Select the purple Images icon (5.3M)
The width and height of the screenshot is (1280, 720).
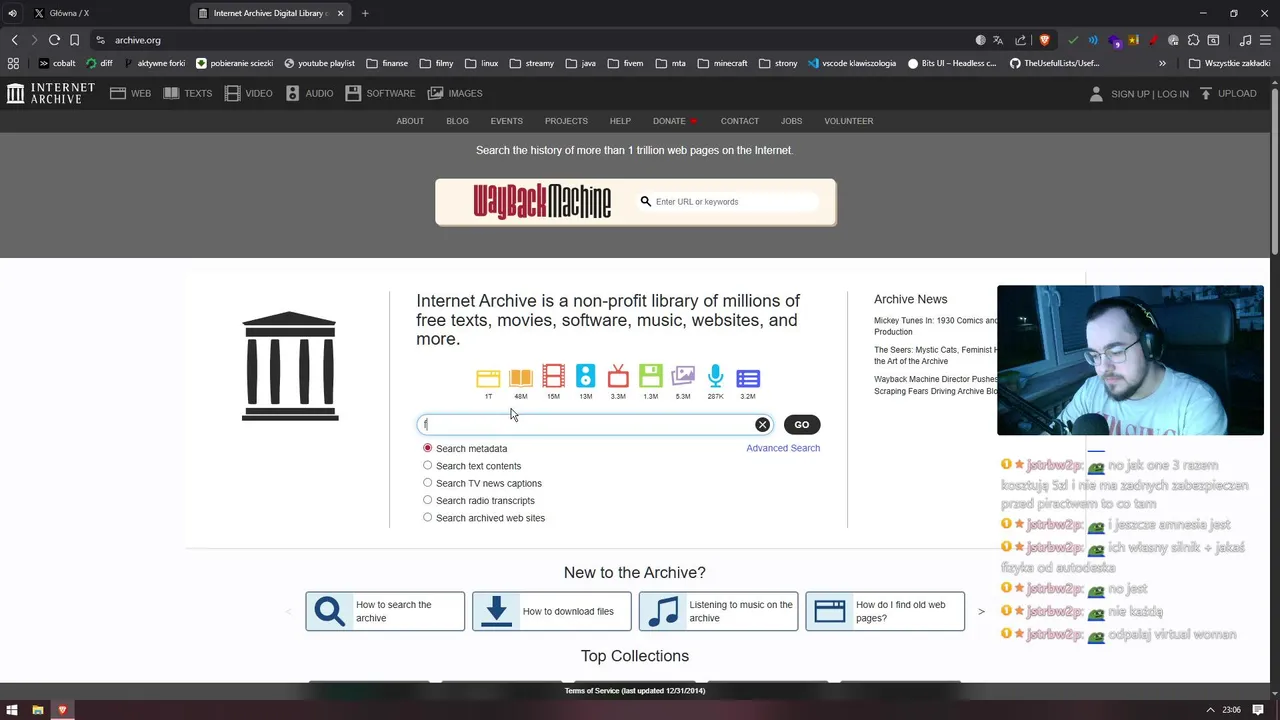tap(683, 377)
